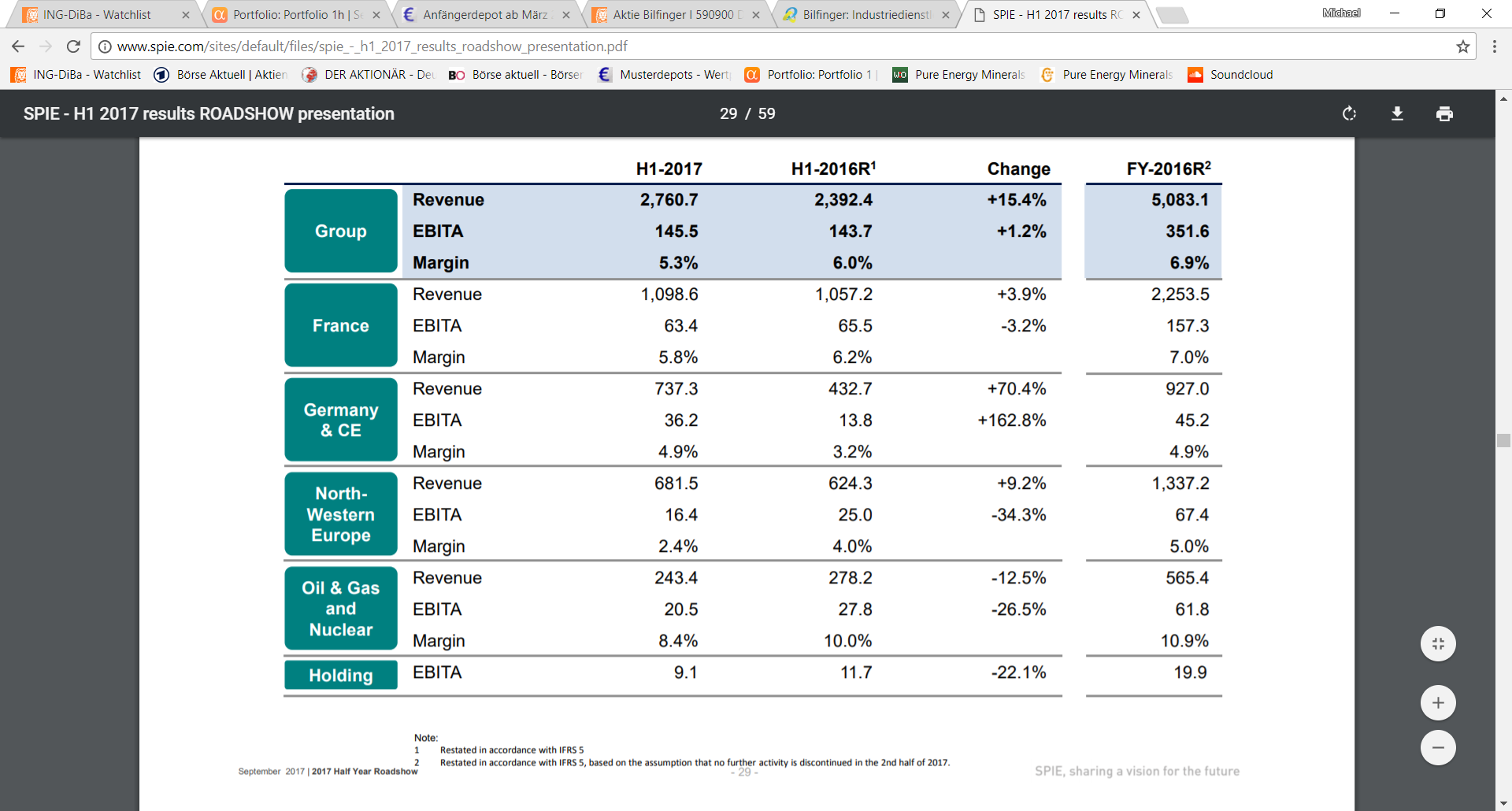Click the Germany & CE segment label
This screenshot has width=1512, height=811.
[x=341, y=420]
